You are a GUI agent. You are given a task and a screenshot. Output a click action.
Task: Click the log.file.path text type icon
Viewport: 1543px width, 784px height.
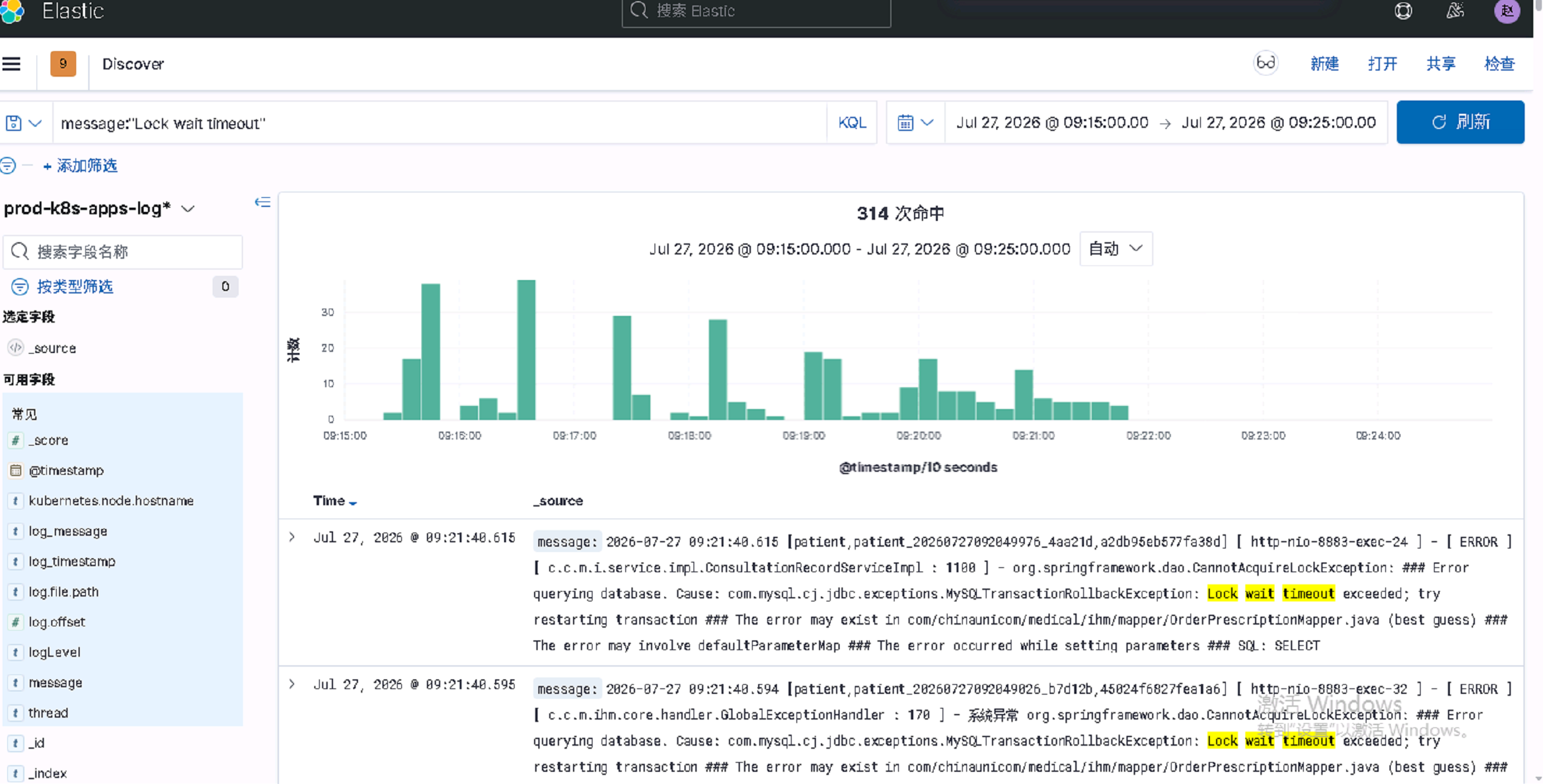[x=15, y=592]
